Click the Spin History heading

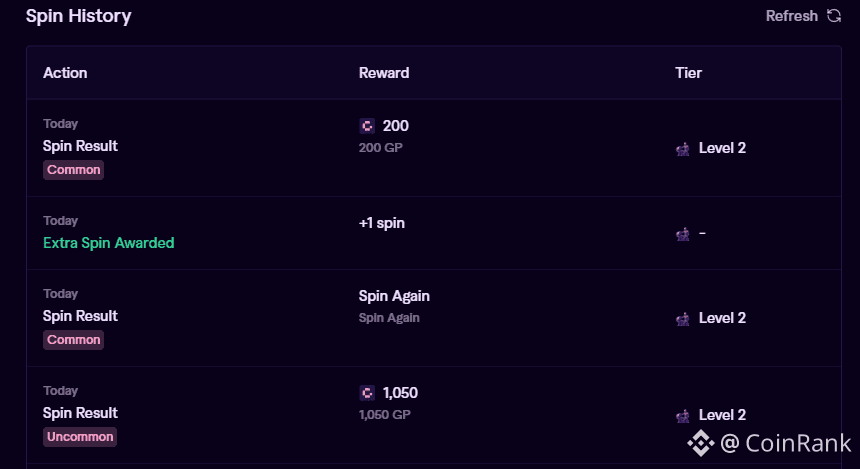(78, 16)
